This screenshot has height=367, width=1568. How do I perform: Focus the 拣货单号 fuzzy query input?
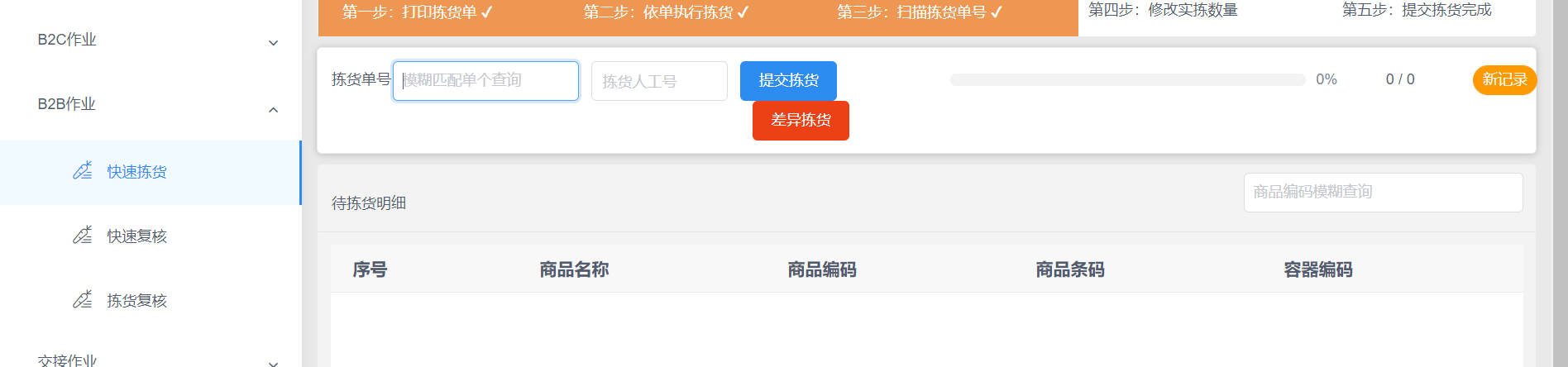tap(485, 81)
